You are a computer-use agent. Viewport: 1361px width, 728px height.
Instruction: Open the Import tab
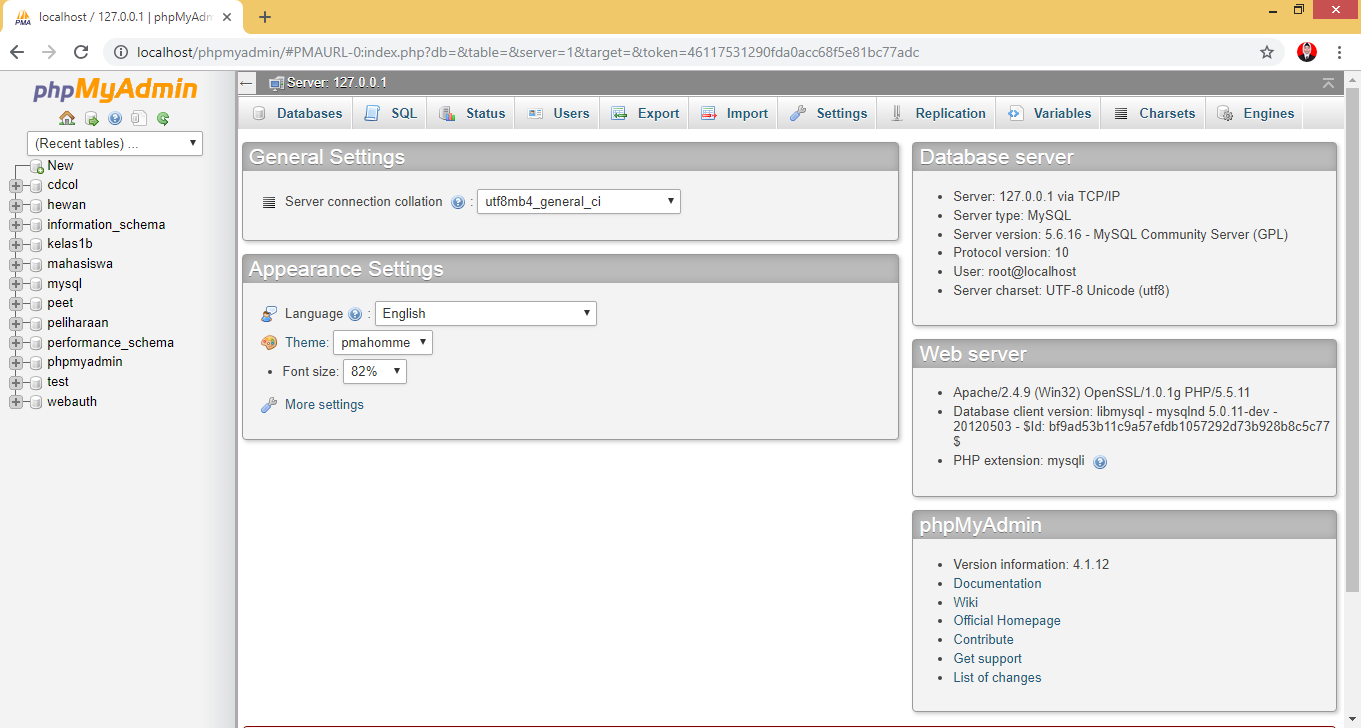point(734,114)
